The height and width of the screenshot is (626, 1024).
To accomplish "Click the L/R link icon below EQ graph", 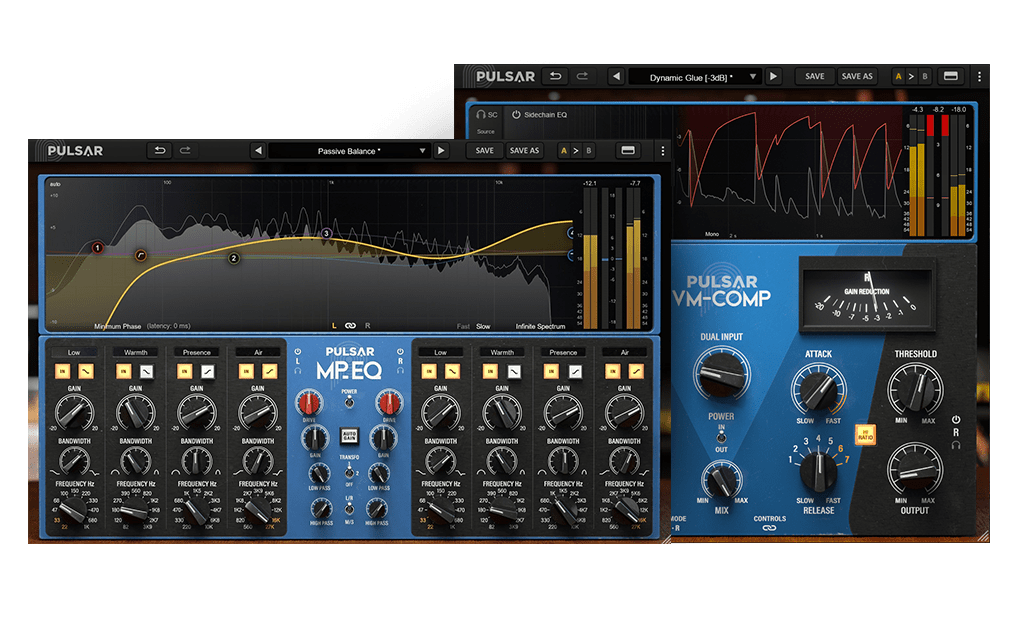I will tap(350, 326).
